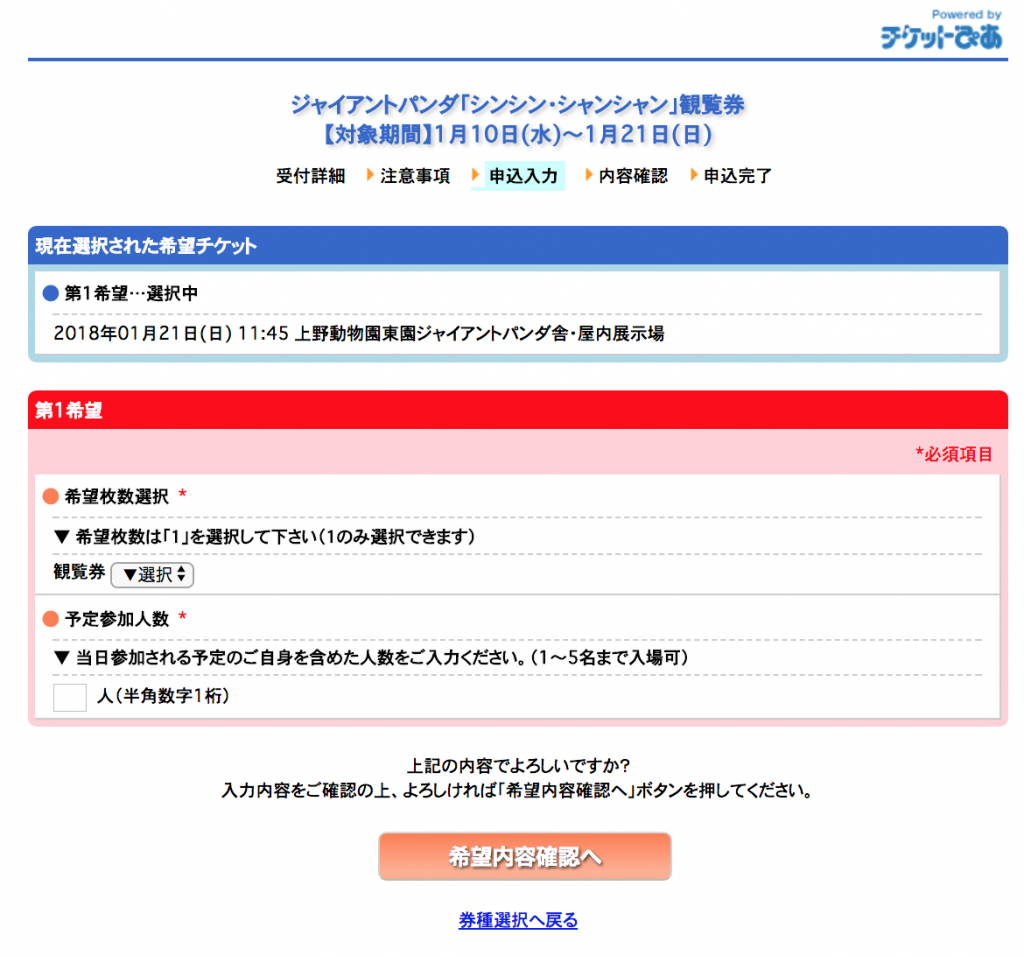Click the orange bullet next to 希望枚数選択
Image resolution: width=1024 pixels, height=956 pixels.
(x=51, y=496)
